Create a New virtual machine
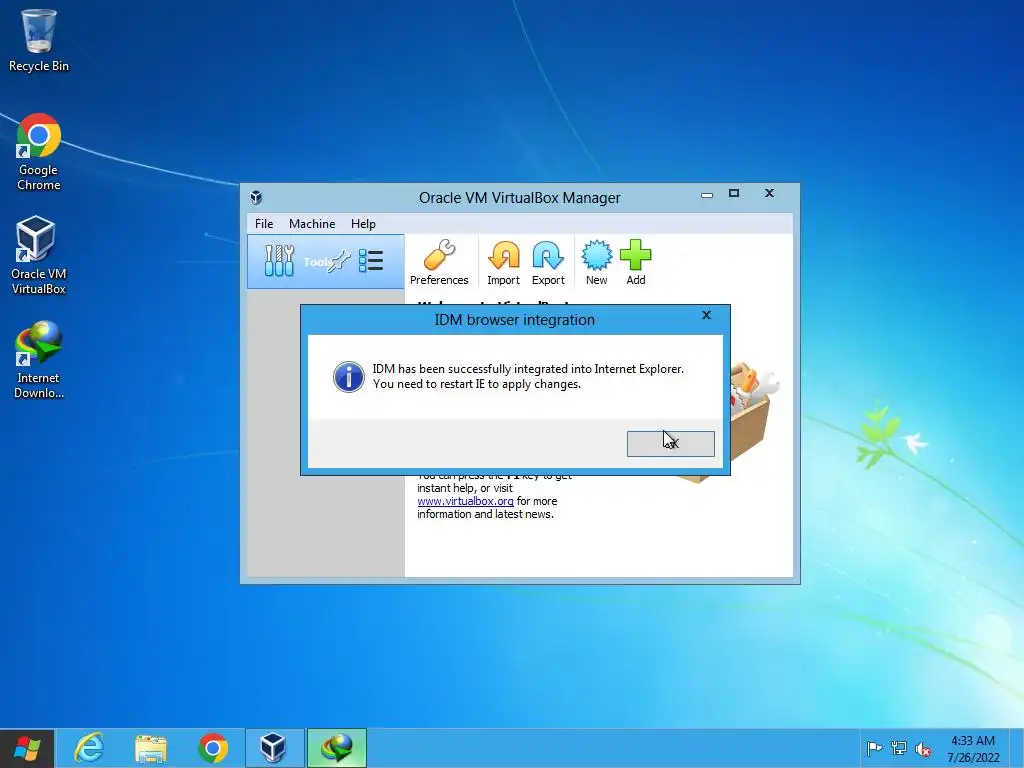Image resolution: width=1024 pixels, height=768 pixels. pos(596,263)
